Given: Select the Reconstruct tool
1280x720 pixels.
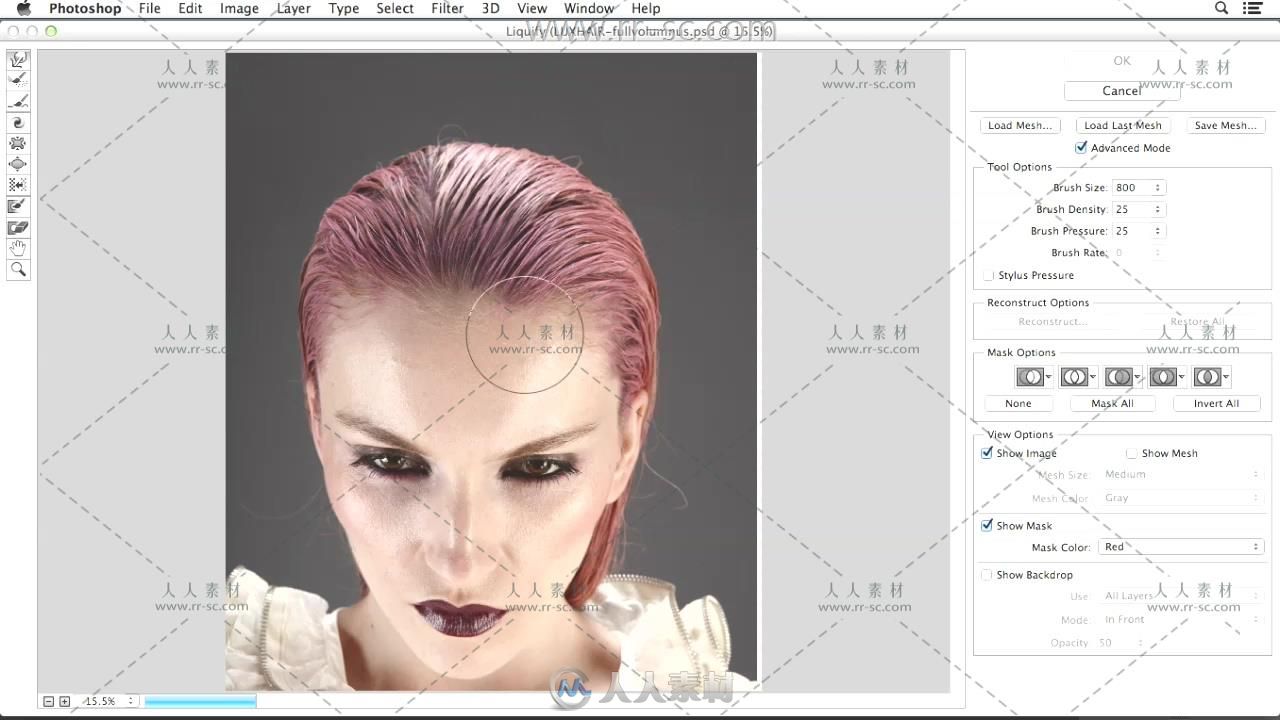Looking at the screenshot, I should click(18, 81).
